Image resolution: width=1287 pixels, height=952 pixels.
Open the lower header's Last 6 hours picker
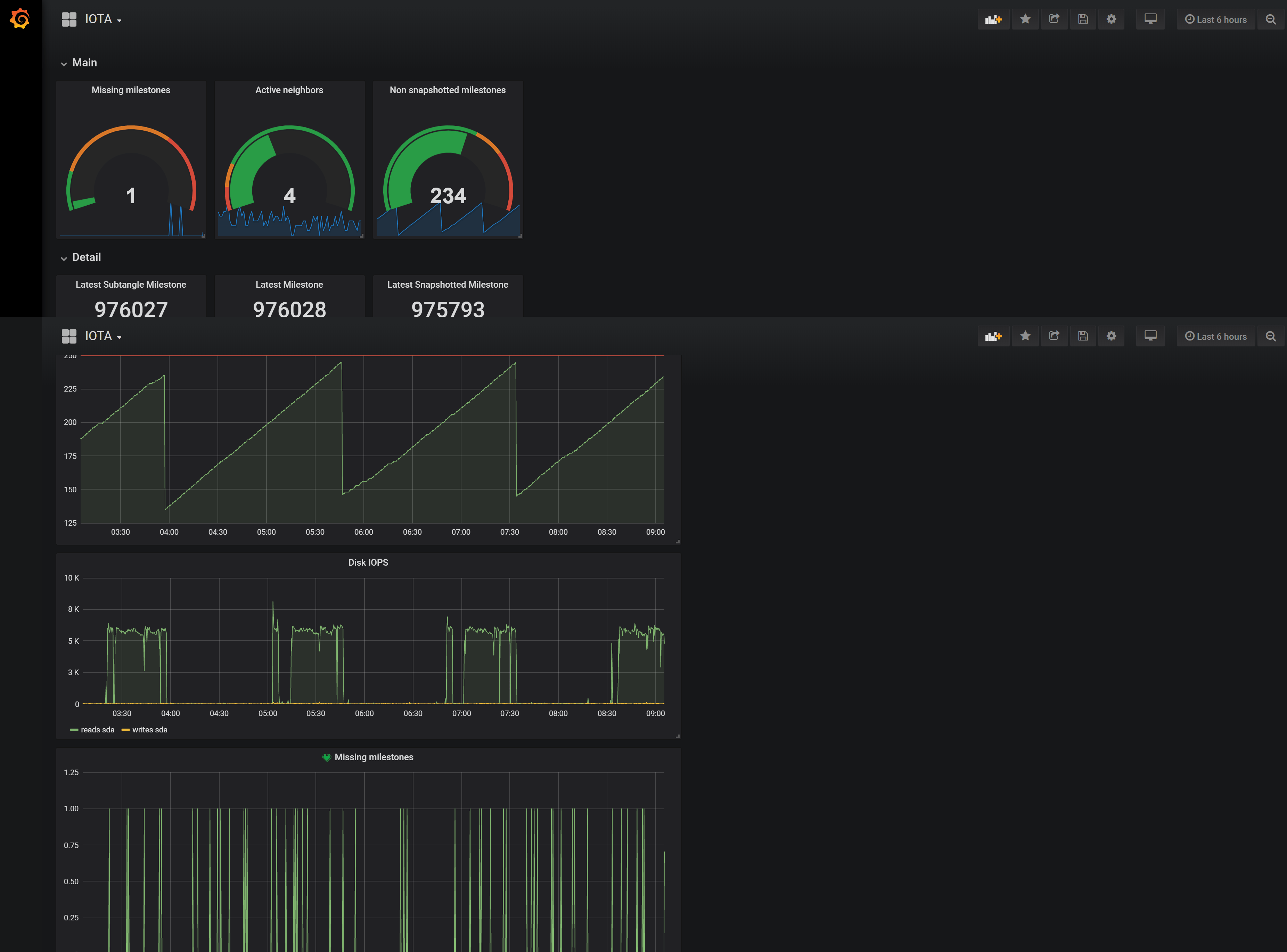(1215, 336)
